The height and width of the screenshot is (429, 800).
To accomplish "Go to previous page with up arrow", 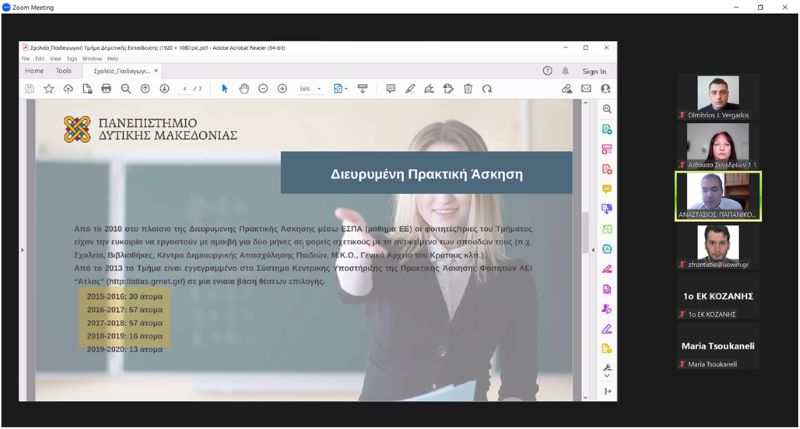I will coord(145,89).
